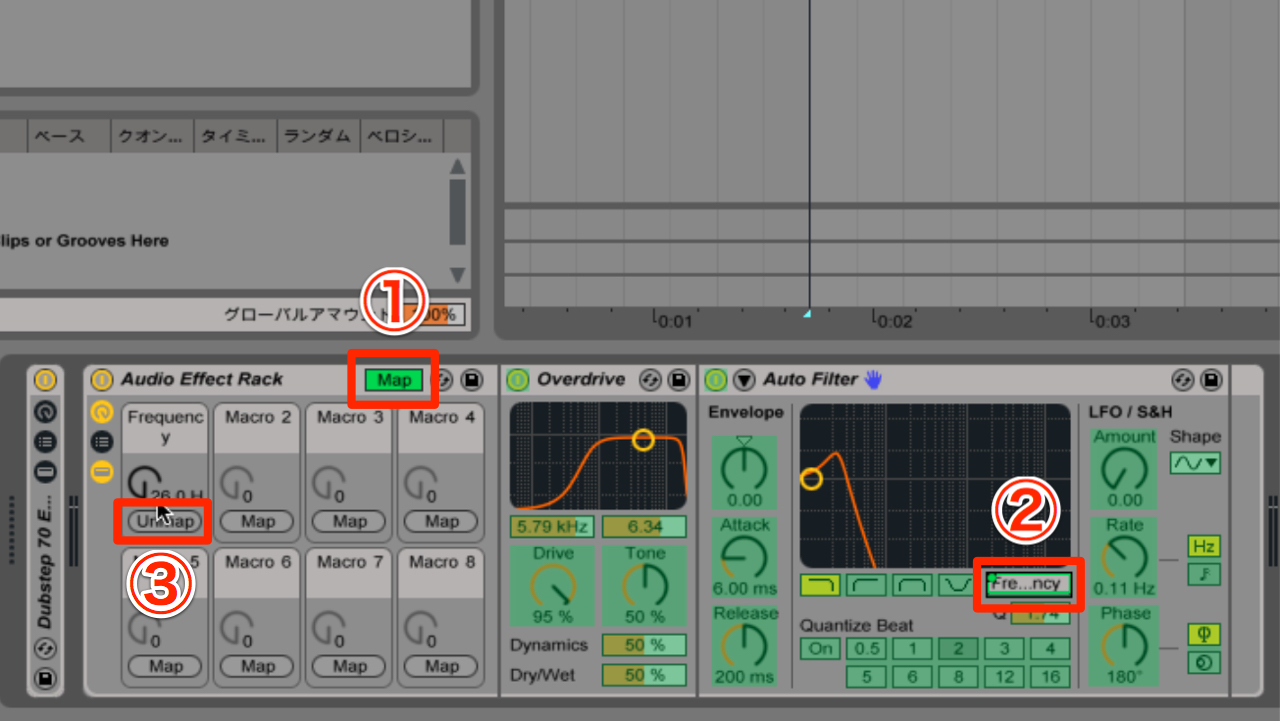This screenshot has height=721, width=1280.
Task: Turn off the Auto Filter device activator
Action: pyautogui.click(x=715, y=380)
